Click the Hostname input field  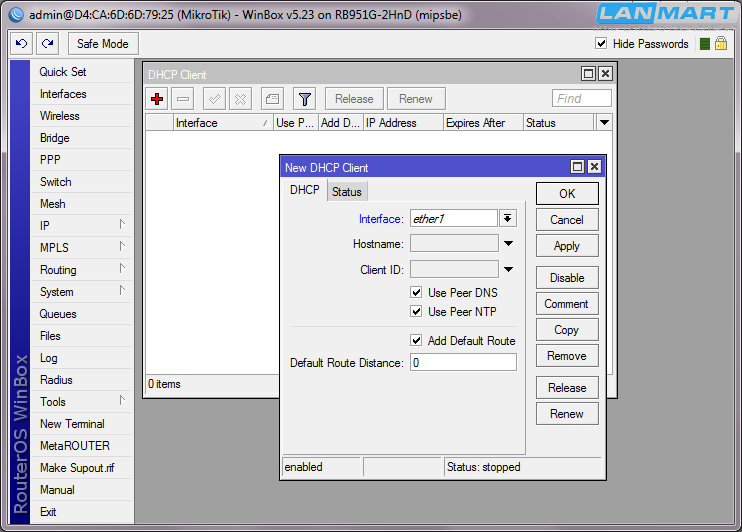point(454,244)
